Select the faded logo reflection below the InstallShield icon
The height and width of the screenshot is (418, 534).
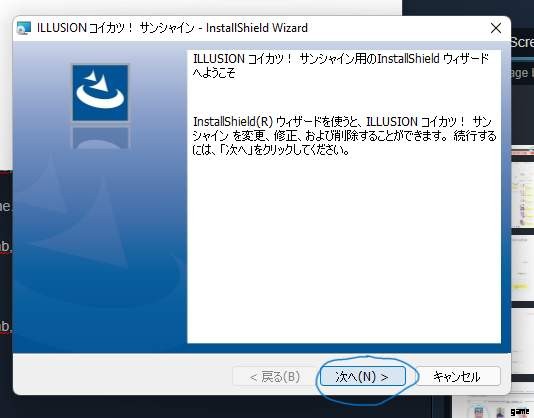[100, 138]
